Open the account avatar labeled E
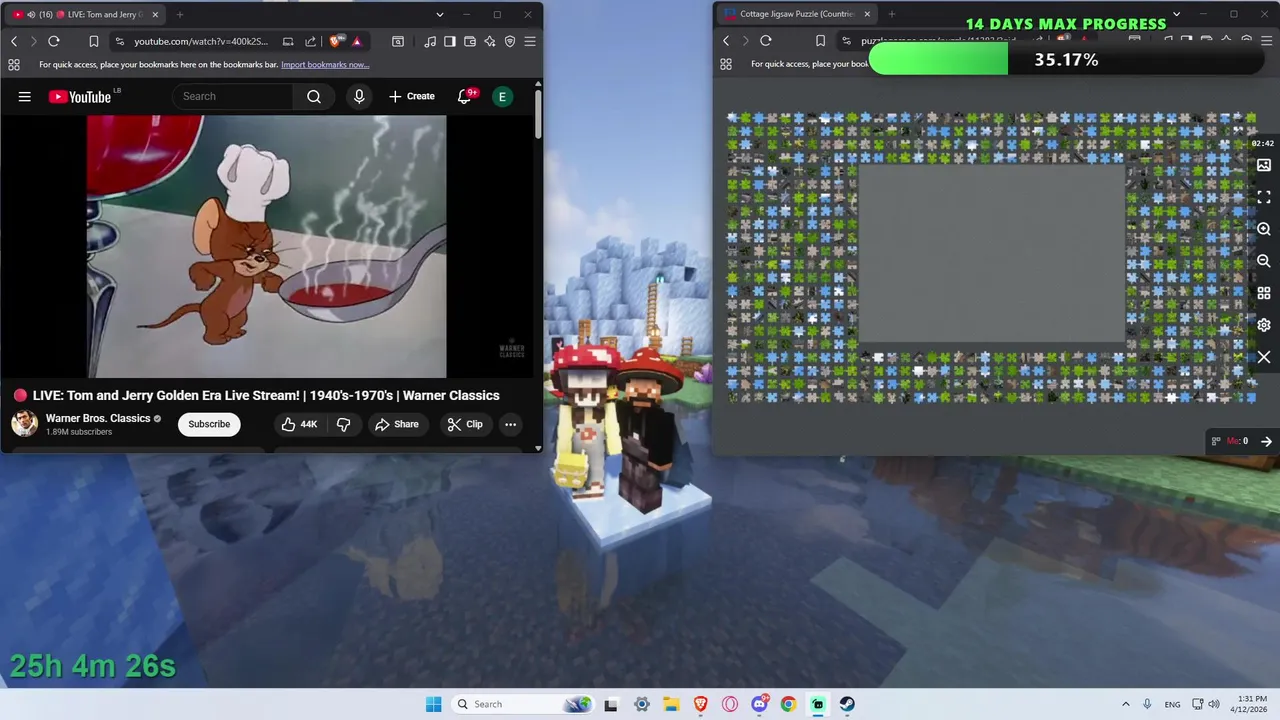 [x=502, y=96]
